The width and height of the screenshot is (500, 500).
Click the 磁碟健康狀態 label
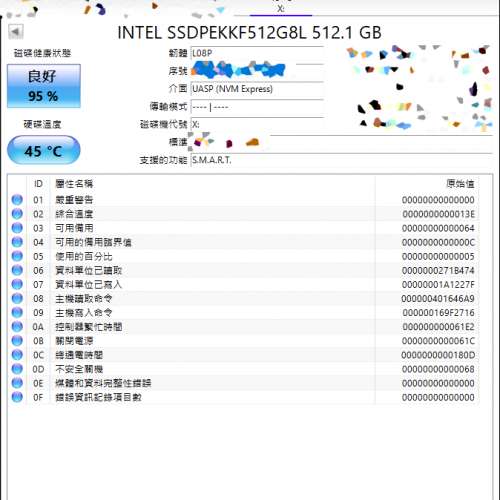(x=42, y=53)
